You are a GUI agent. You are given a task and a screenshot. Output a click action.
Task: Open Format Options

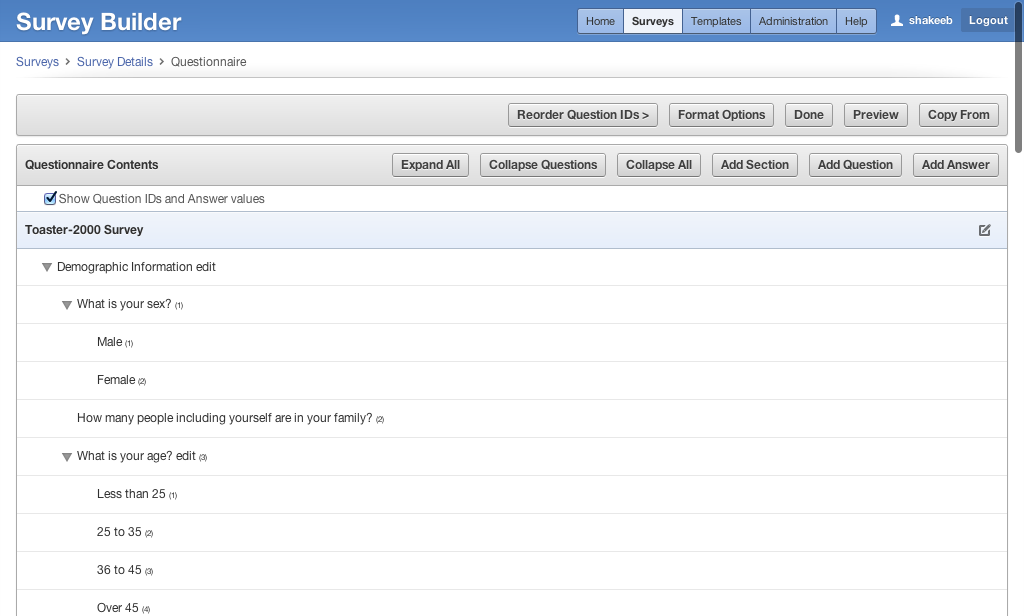[721, 115]
